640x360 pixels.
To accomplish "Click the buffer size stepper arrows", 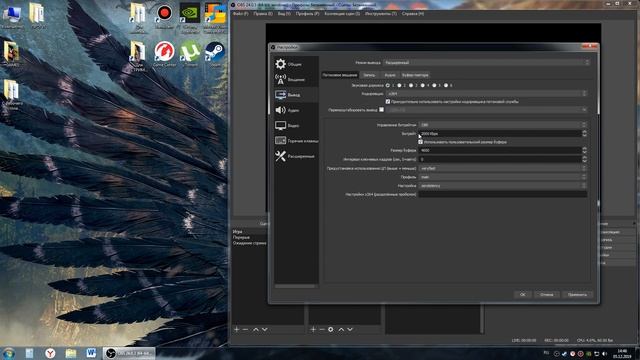I will tap(584, 151).
